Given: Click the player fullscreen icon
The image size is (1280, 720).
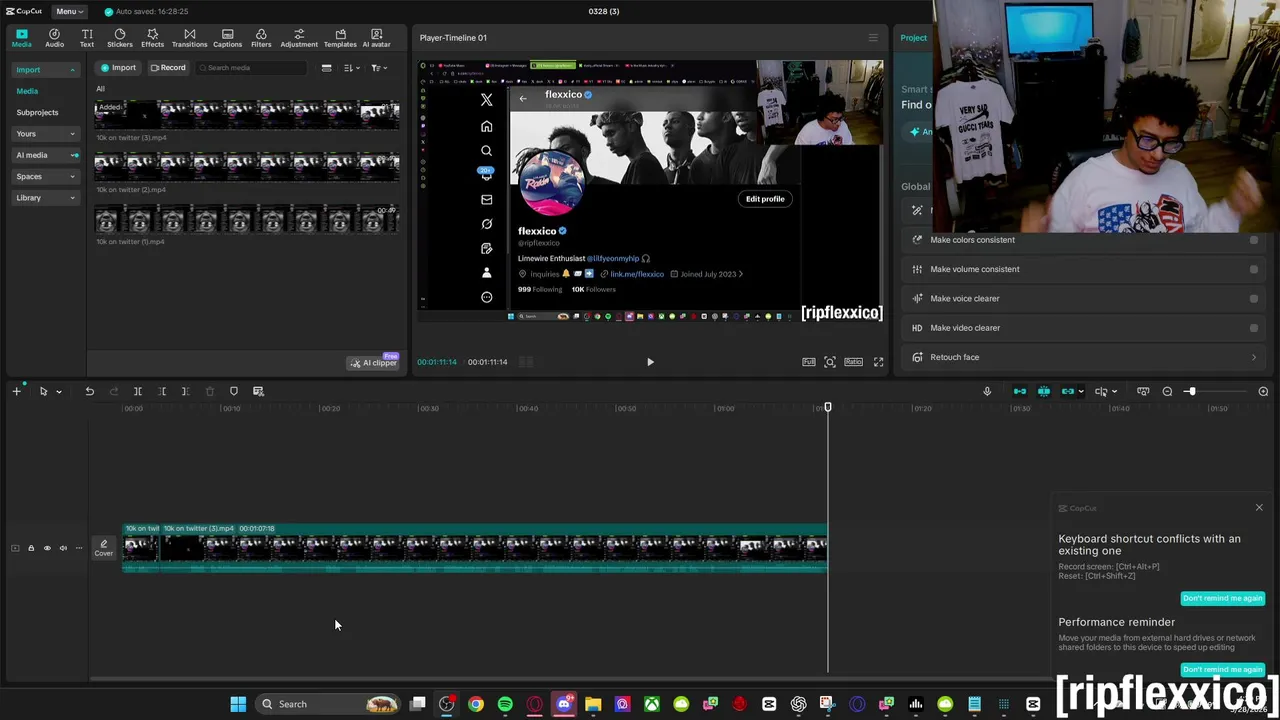Looking at the screenshot, I should (x=878, y=362).
